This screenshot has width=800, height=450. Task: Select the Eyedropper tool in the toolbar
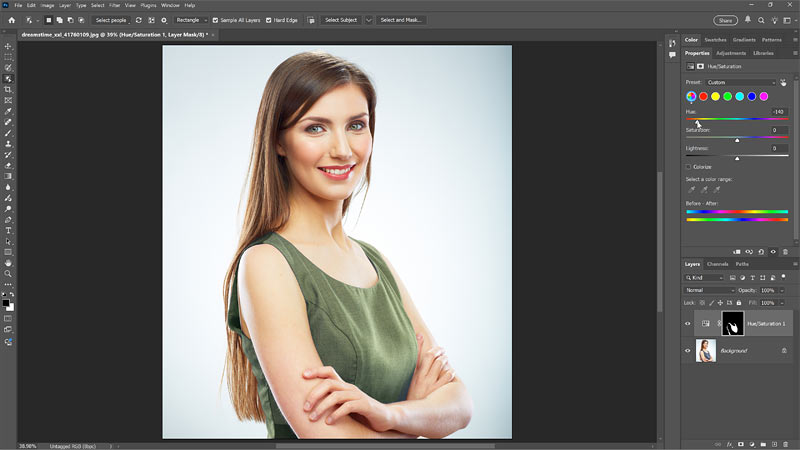click(x=8, y=111)
